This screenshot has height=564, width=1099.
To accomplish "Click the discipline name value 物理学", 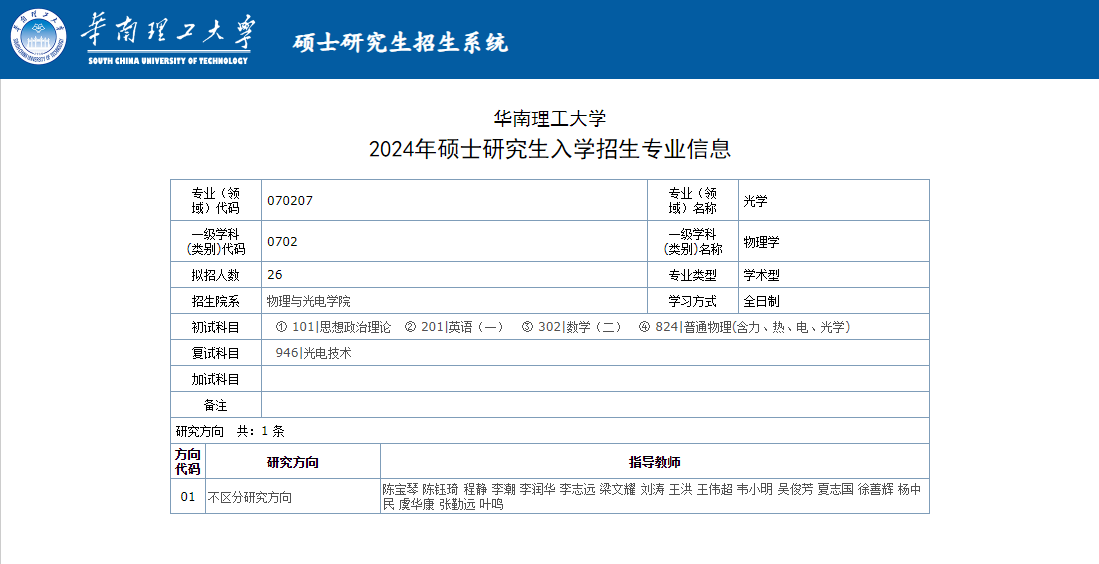I will pyautogui.click(x=761, y=242).
